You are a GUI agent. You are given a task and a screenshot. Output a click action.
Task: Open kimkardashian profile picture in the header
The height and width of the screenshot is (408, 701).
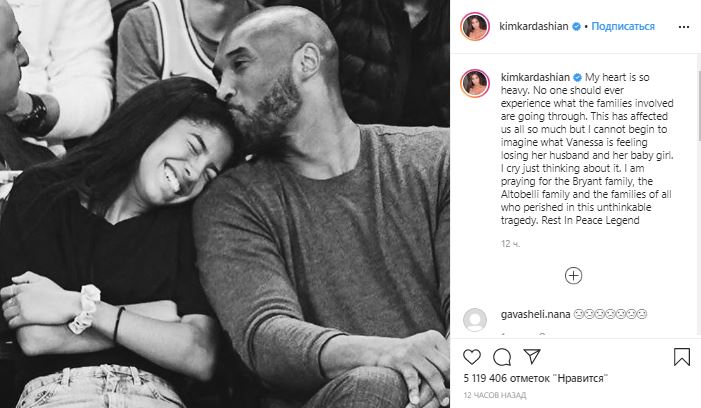pos(475,27)
